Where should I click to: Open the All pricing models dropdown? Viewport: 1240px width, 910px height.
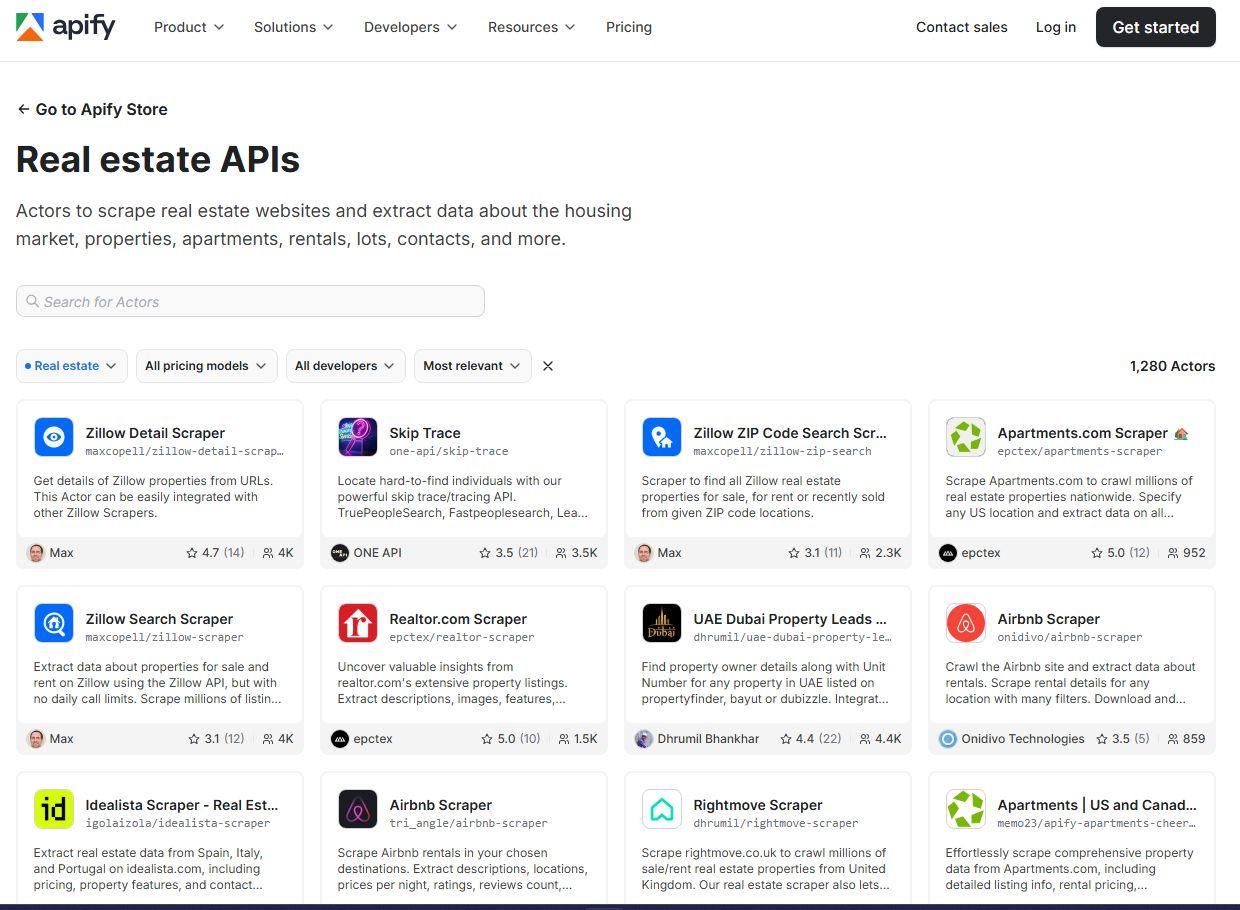207,366
